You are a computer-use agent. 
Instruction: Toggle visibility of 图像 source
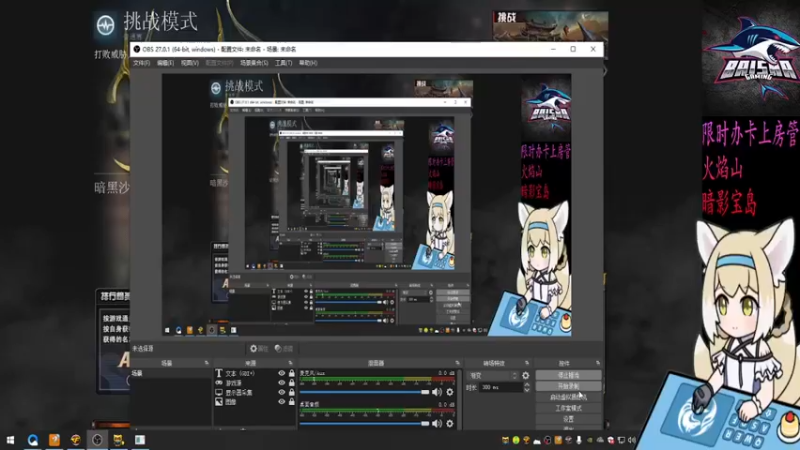281,402
